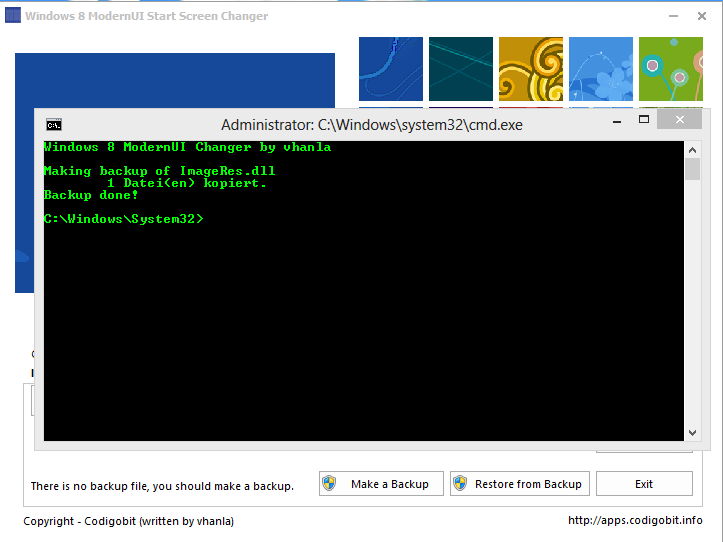The image size is (723, 542).
Task: Minimize the cmd.exe console window
Action: [x=617, y=121]
